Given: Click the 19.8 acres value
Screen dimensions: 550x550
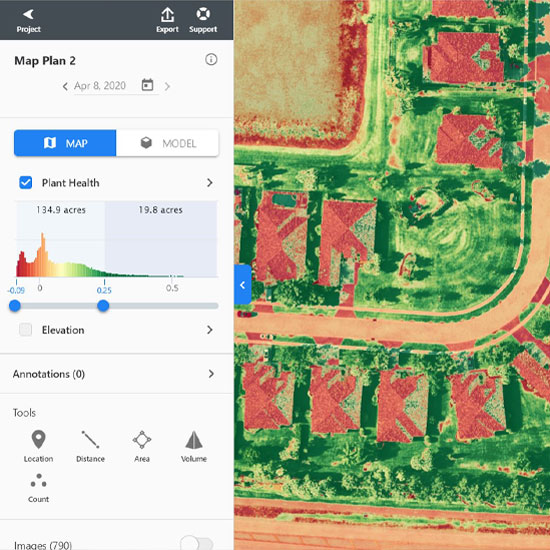Looking at the screenshot, I should [x=160, y=210].
